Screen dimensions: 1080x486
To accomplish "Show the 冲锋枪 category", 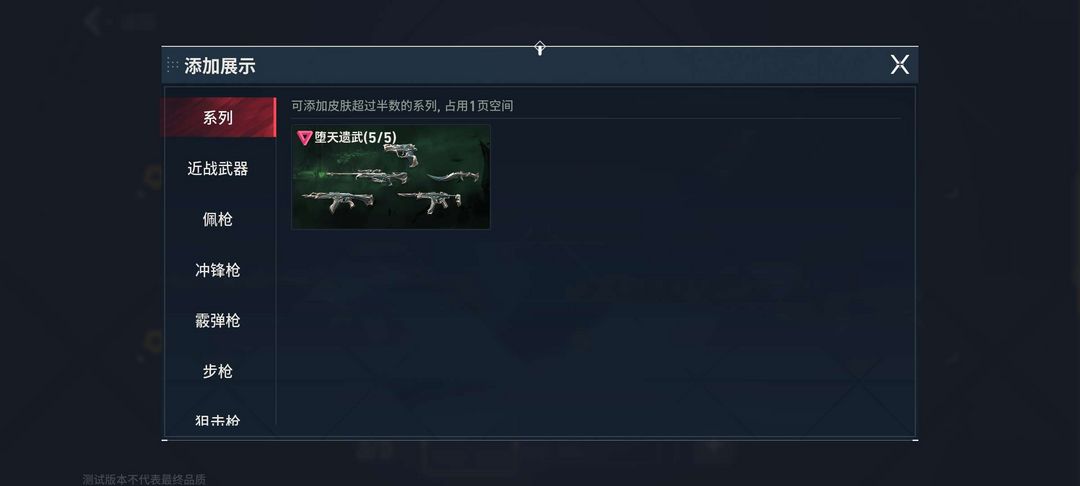I will [218, 271].
